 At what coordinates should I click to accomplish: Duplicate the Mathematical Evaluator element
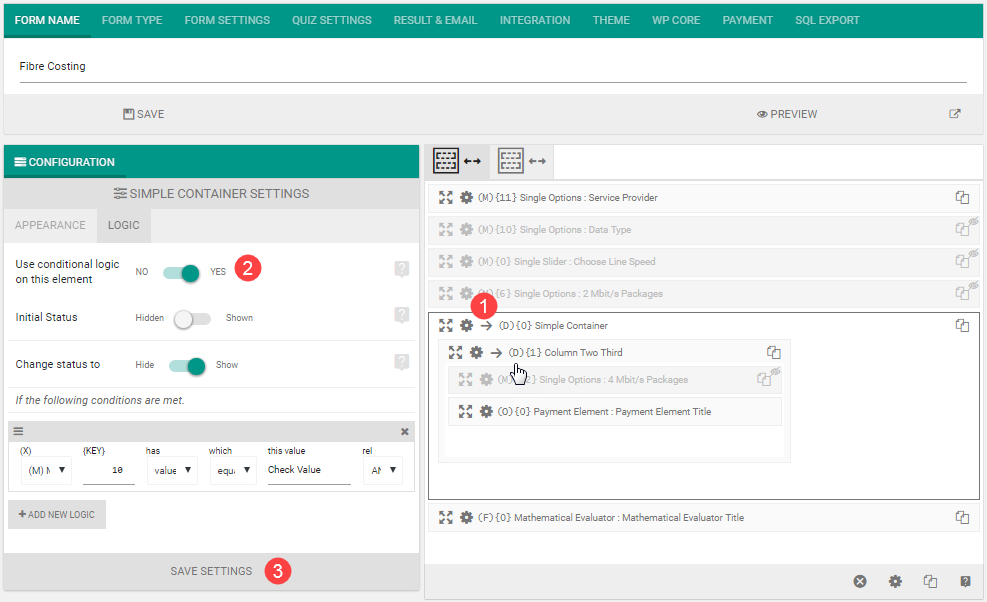[x=962, y=518]
